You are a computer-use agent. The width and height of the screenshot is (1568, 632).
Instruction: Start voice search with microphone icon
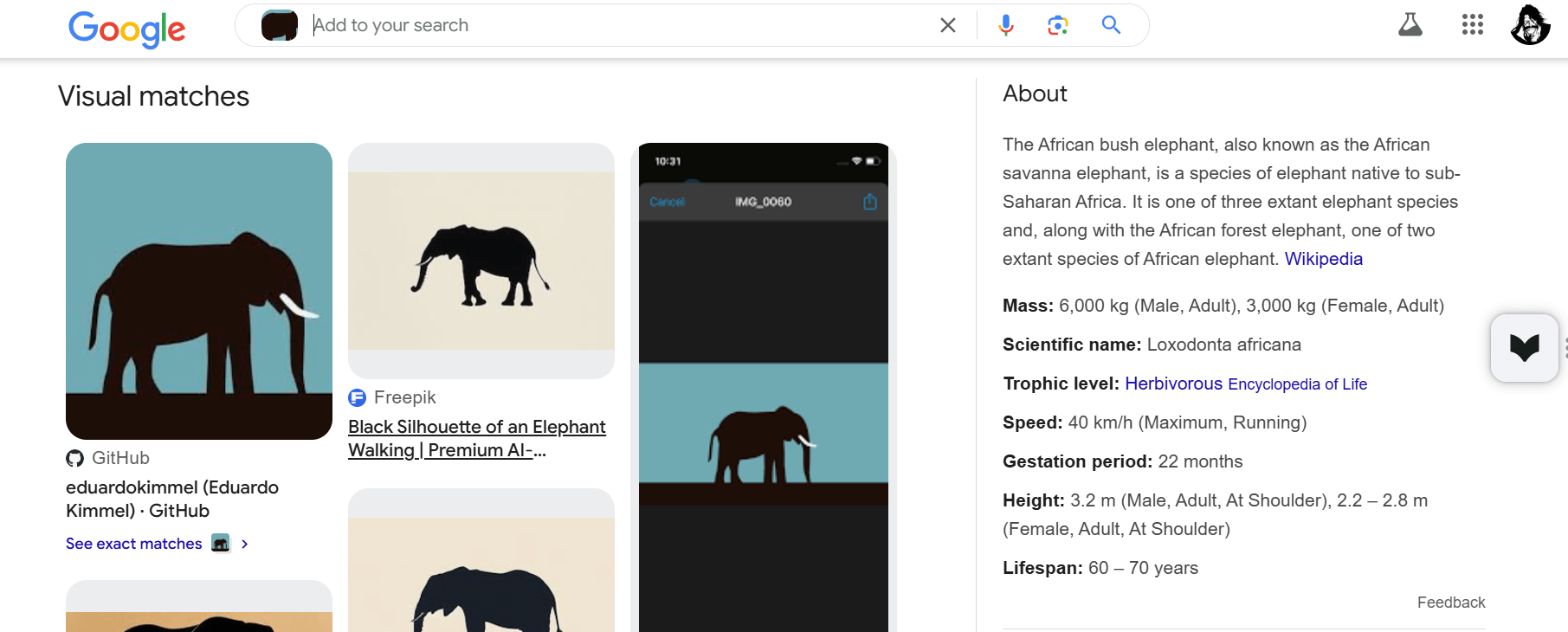pyautogui.click(x=1005, y=25)
